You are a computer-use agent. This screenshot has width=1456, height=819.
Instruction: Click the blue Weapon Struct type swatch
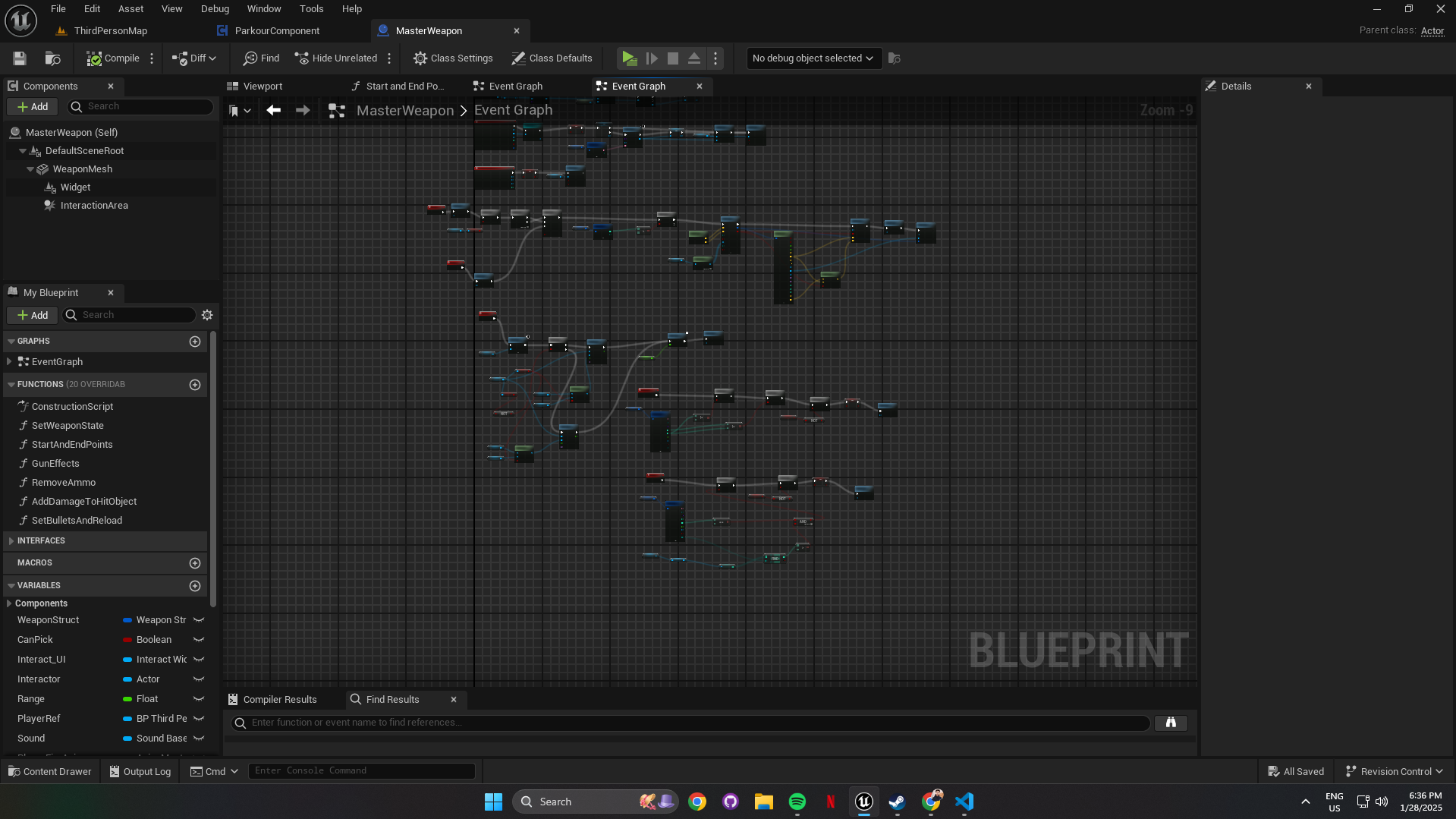click(127, 620)
